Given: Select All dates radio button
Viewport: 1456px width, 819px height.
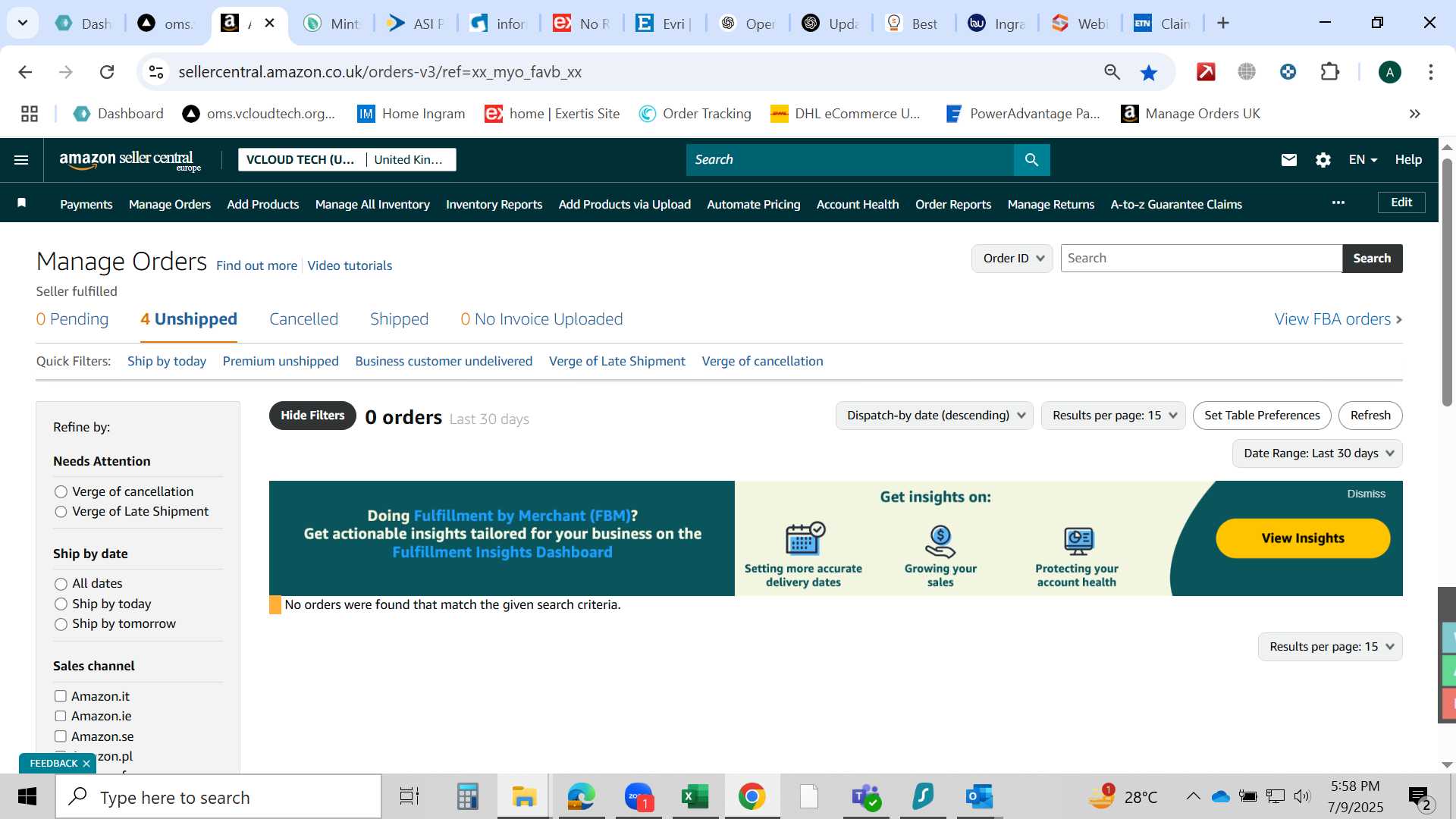Looking at the screenshot, I should tap(61, 584).
